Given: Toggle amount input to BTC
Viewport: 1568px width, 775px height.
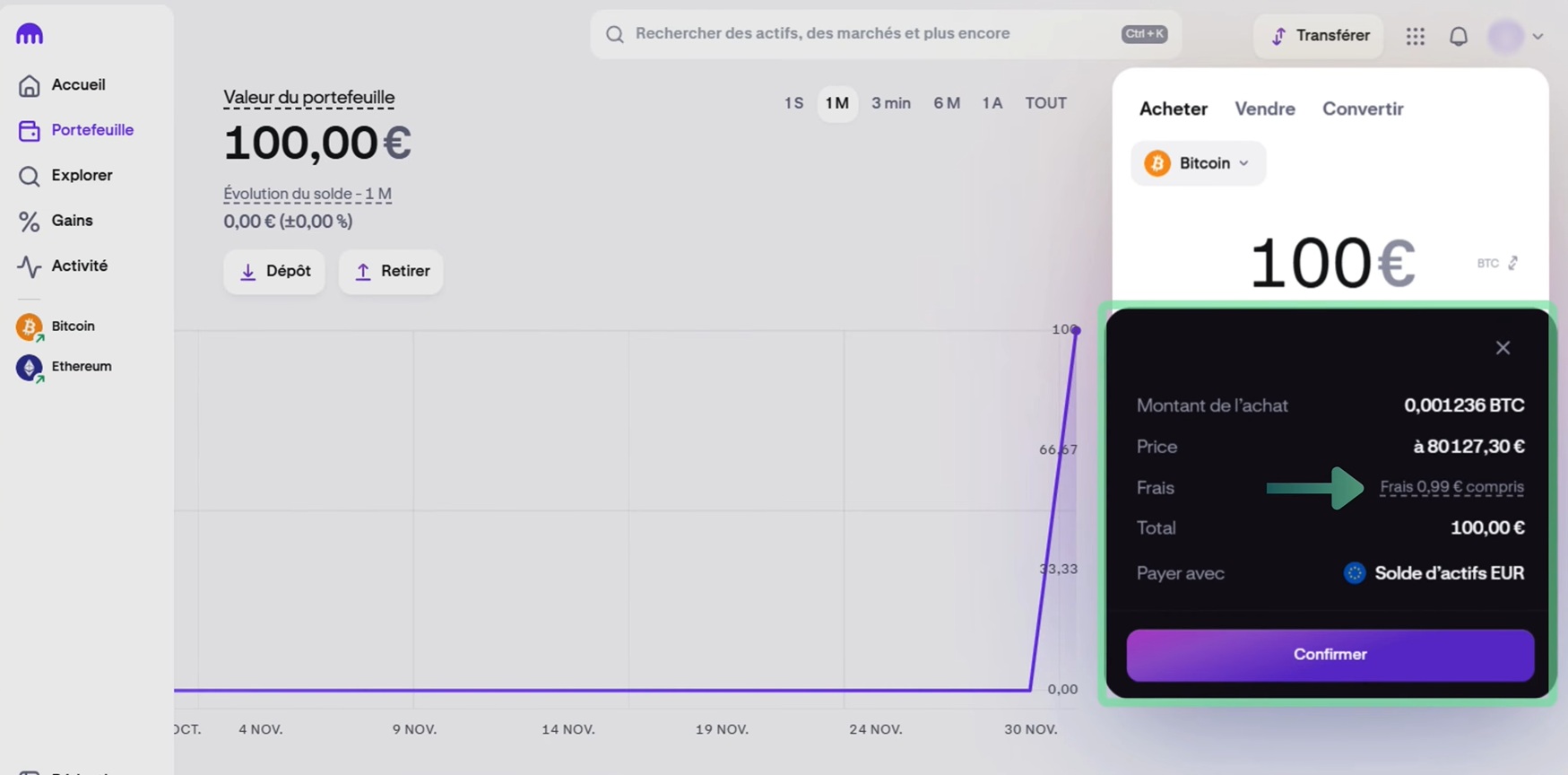Looking at the screenshot, I should (1498, 263).
